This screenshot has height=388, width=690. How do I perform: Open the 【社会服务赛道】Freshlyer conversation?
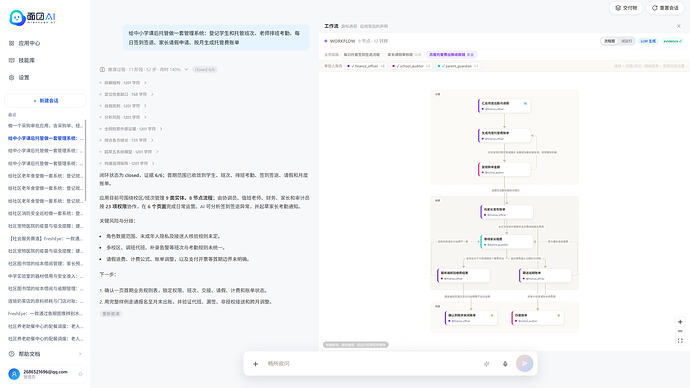(45, 238)
